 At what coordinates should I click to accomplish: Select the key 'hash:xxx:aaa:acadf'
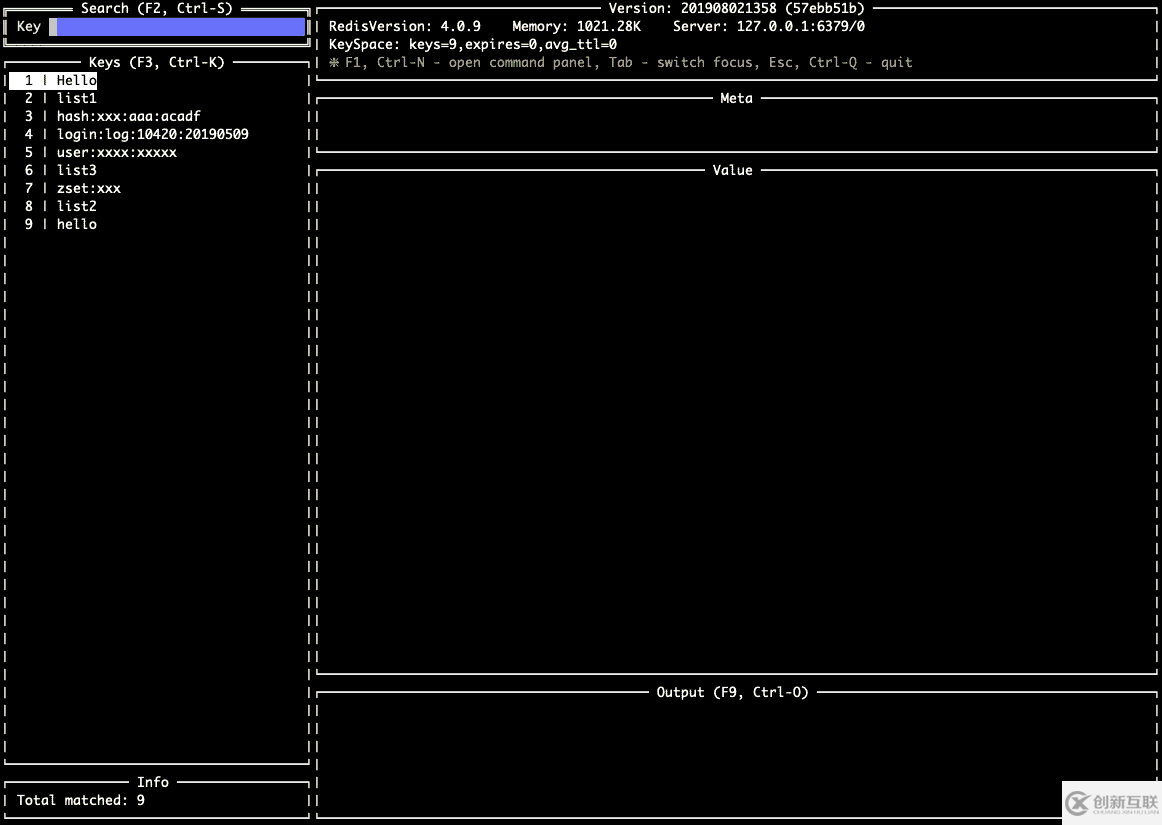128,116
